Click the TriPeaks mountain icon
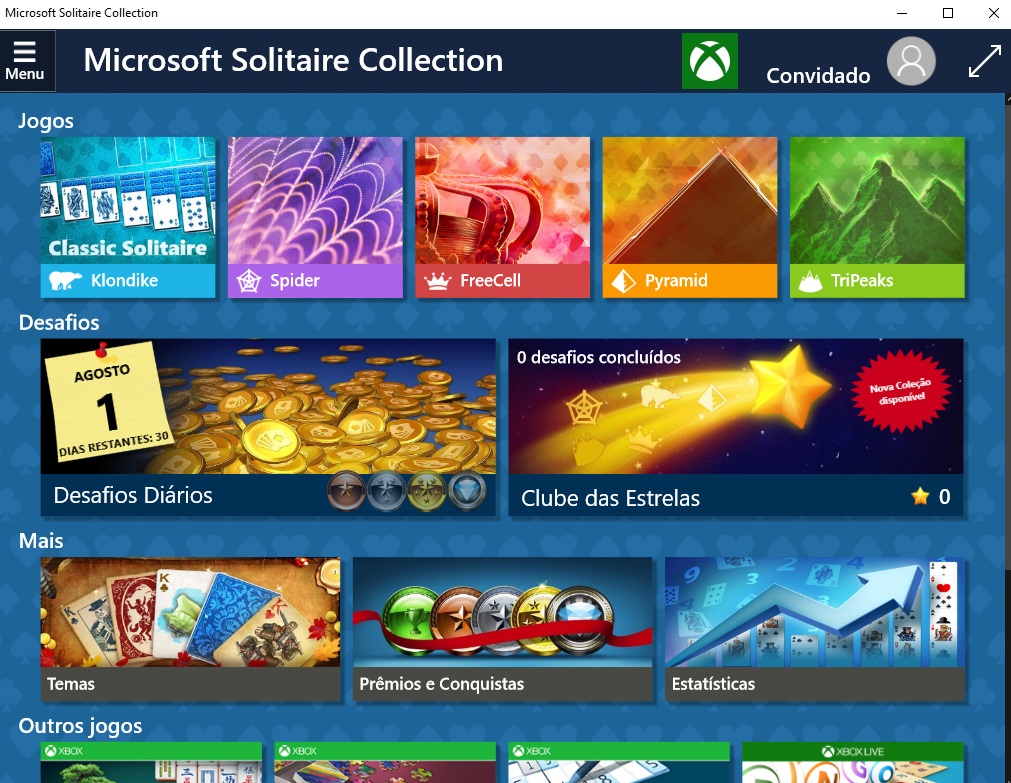Viewport: 1011px width, 783px height. [x=810, y=282]
